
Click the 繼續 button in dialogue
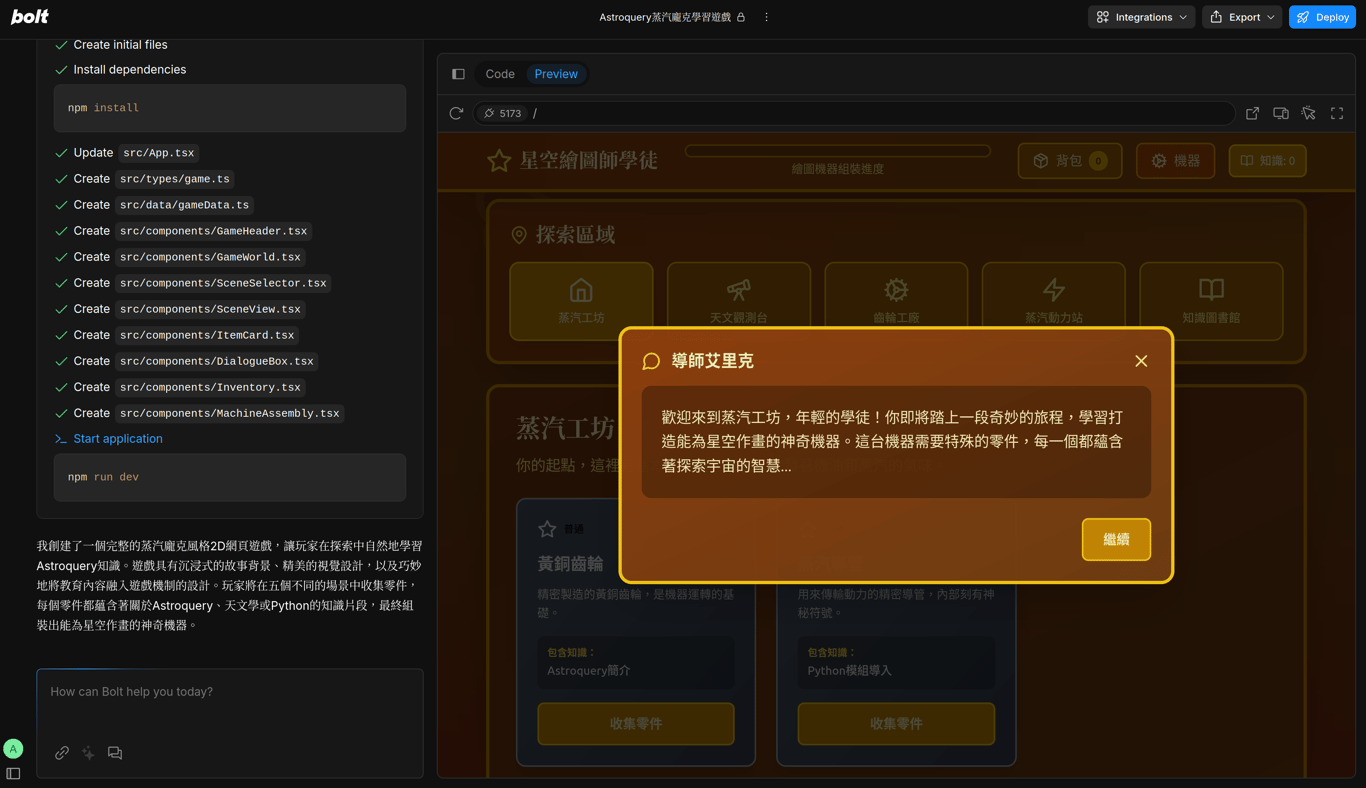point(1116,540)
